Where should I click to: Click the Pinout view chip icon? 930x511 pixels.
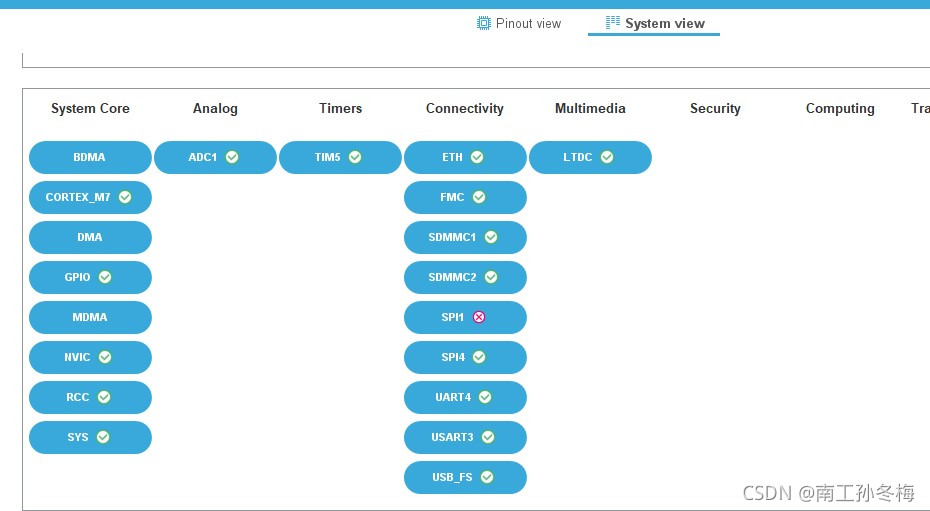[484, 23]
